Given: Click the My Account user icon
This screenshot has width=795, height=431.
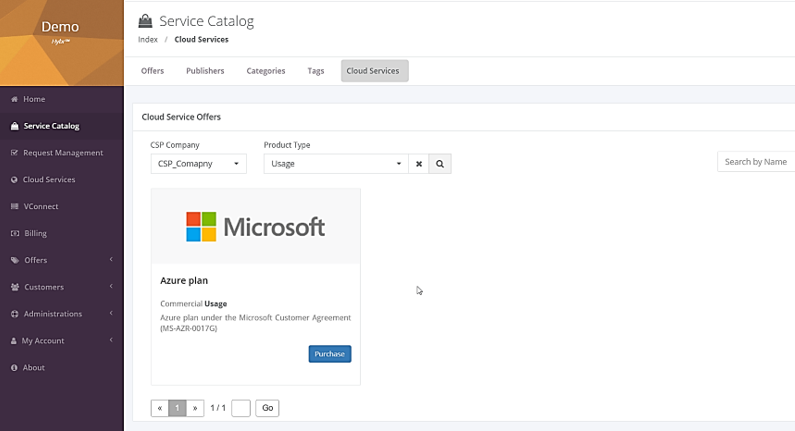Looking at the screenshot, I should [x=14, y=341].
